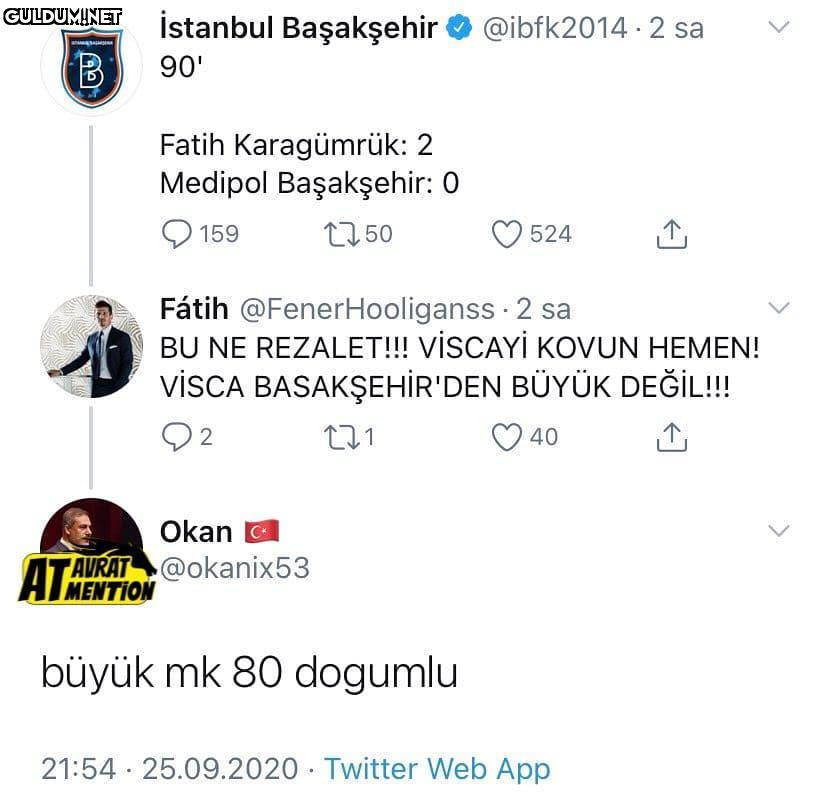The height and width of the screenshot is (809, 828).
Task: Retweet the Başakşehir tweet with 50 retweets
Action: coord(342,234)
